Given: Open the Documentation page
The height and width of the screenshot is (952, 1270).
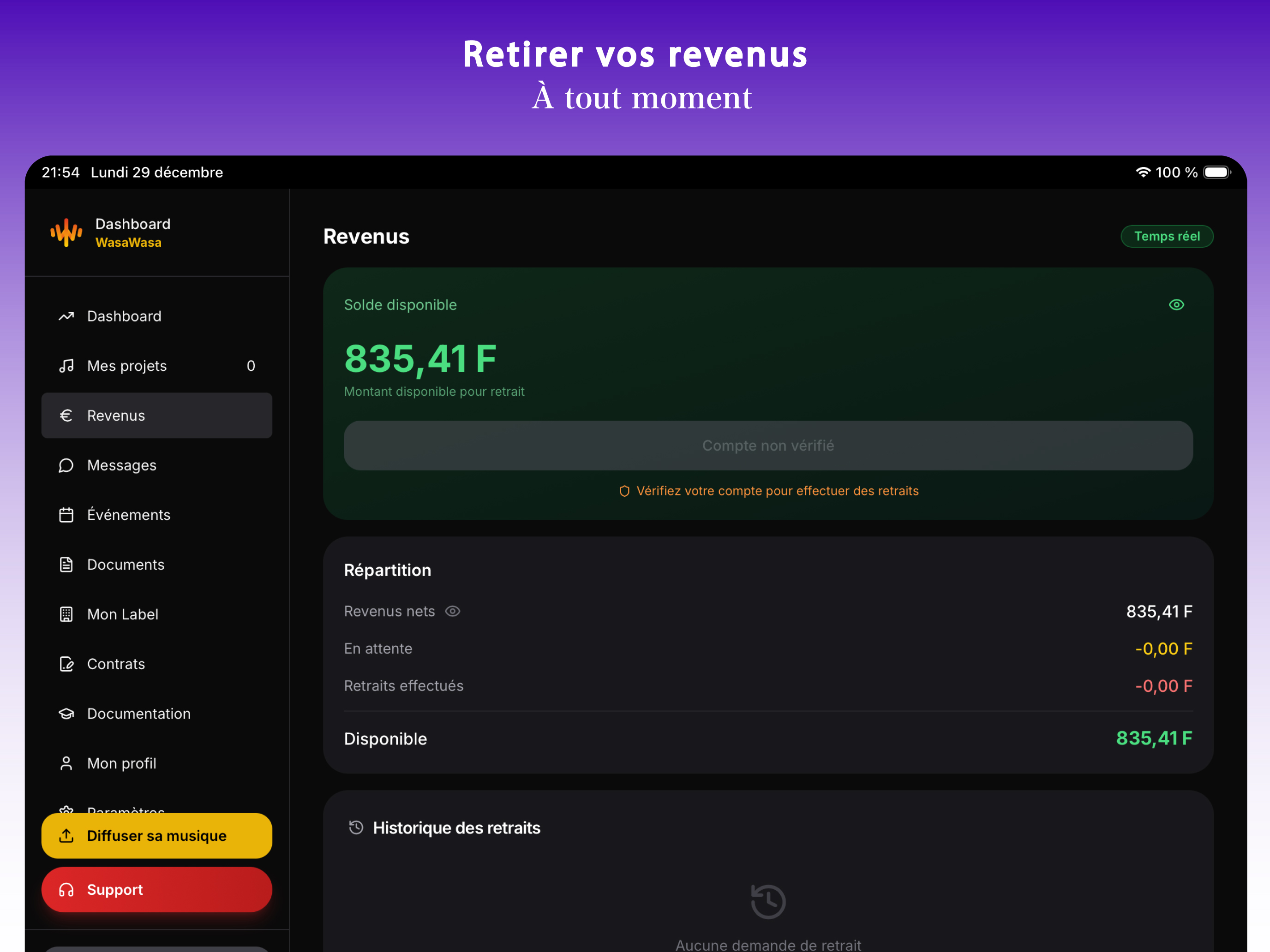Looking at the screenshot, I should point(157,714).
